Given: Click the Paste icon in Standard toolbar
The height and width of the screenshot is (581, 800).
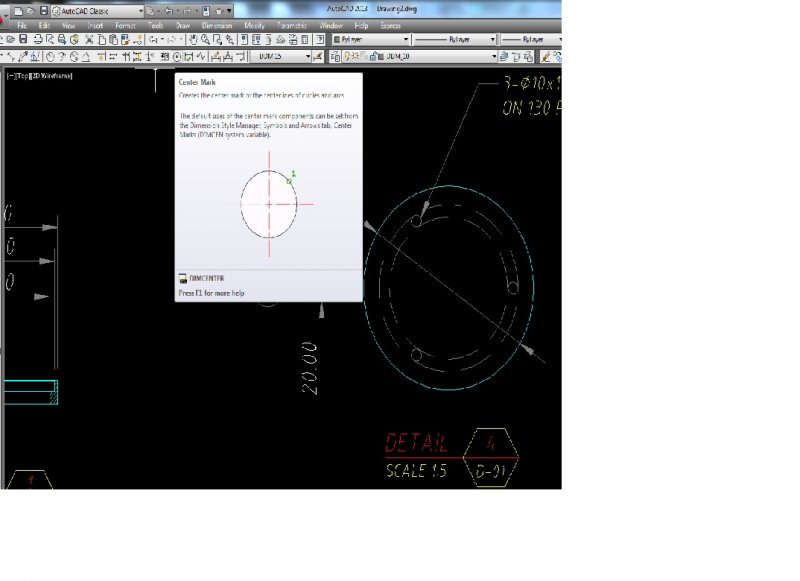Looking at the screenshot, I should pyautogui.click(x=113, y=39).
